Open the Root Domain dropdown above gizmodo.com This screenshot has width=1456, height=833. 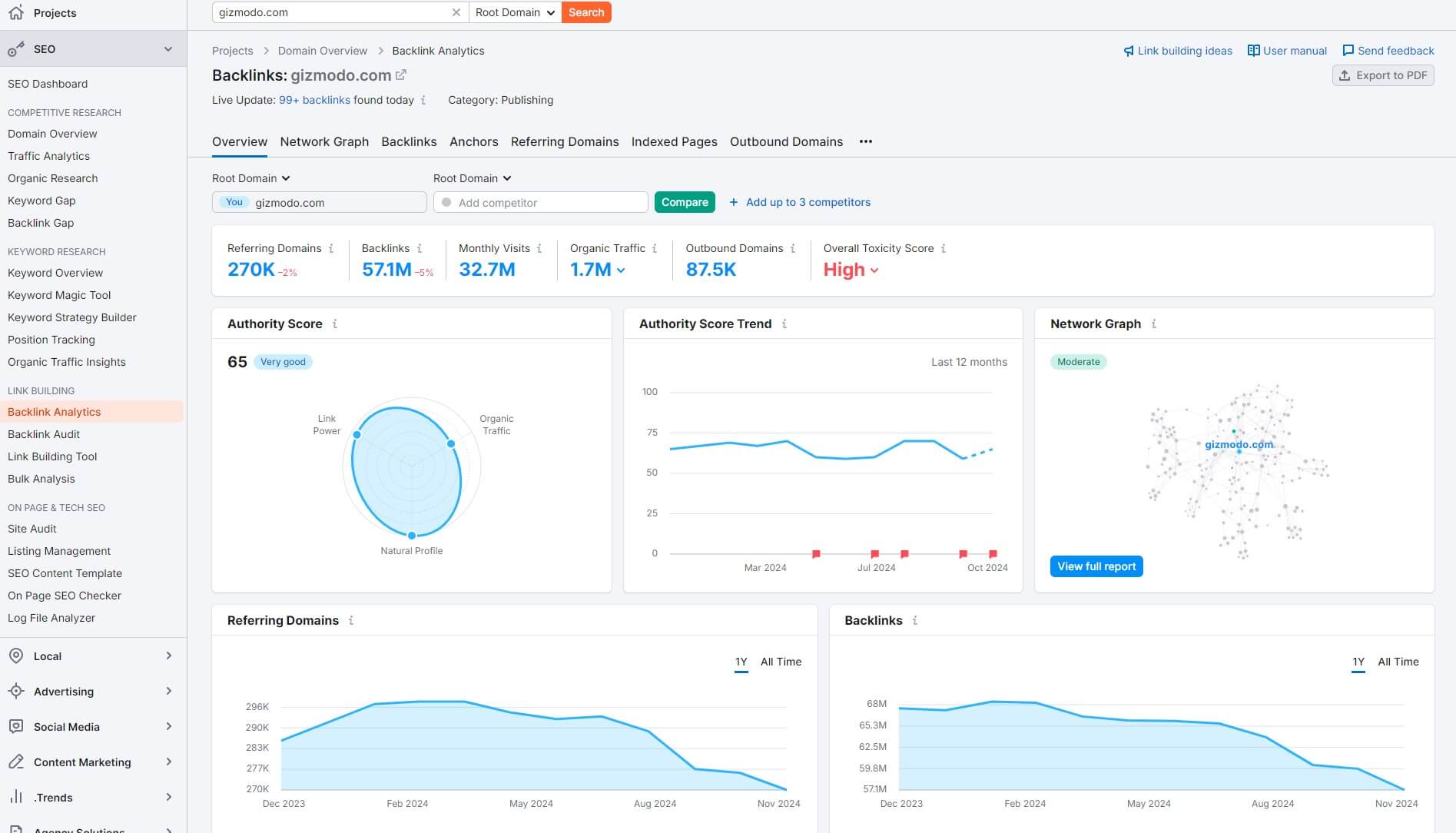[x=251, y=178]
